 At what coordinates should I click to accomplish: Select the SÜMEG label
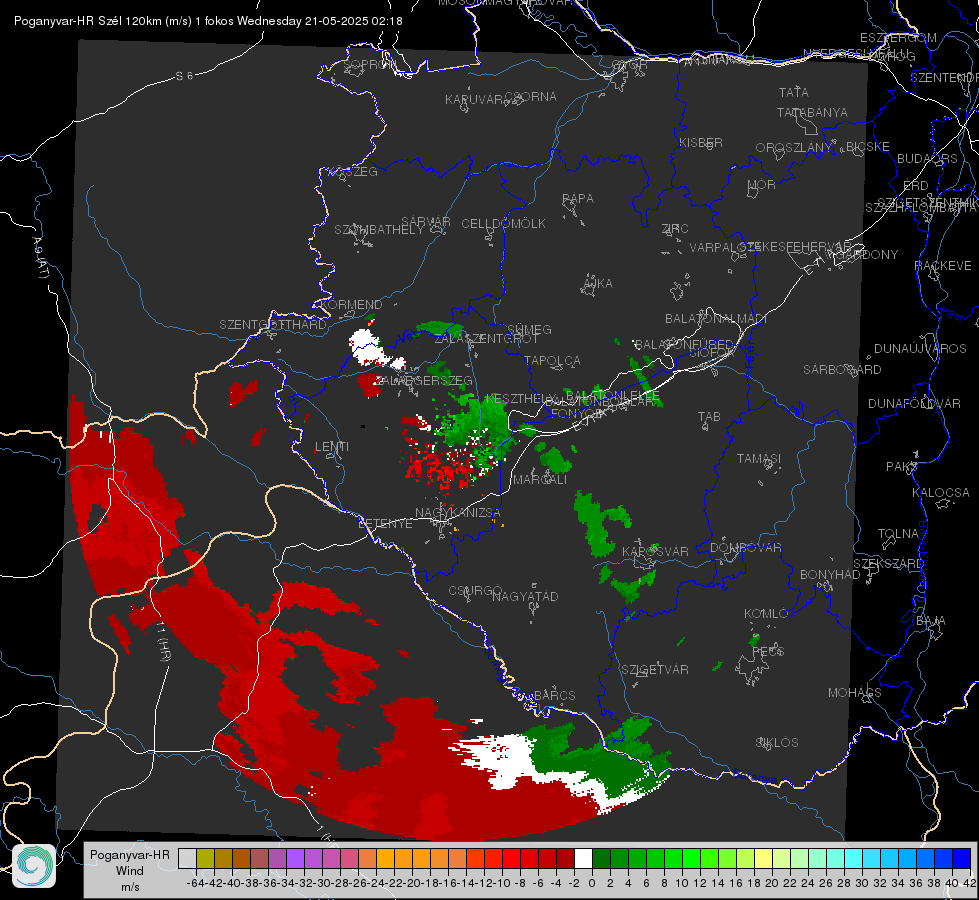(x=529, y=329)
